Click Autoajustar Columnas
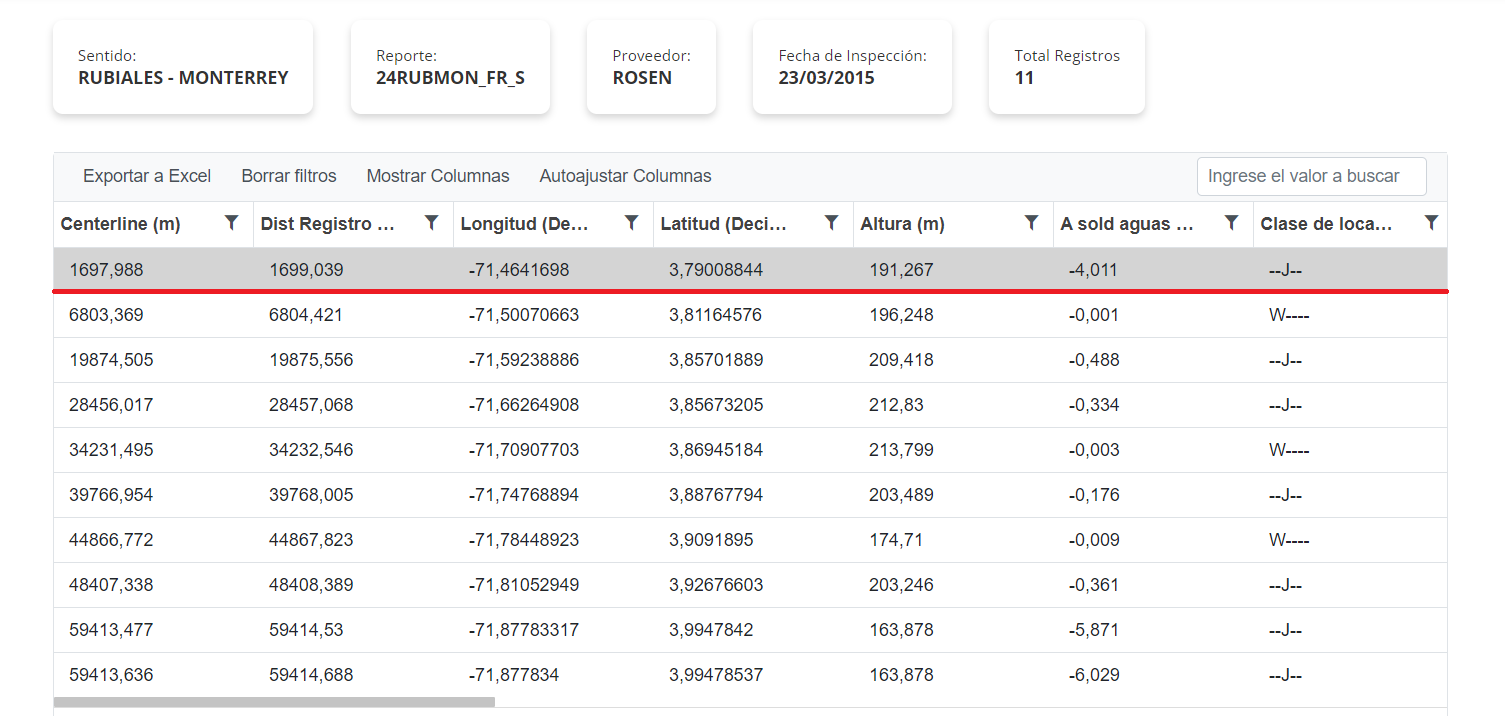The image size is (1505, 716). click(x=625, y=176)
